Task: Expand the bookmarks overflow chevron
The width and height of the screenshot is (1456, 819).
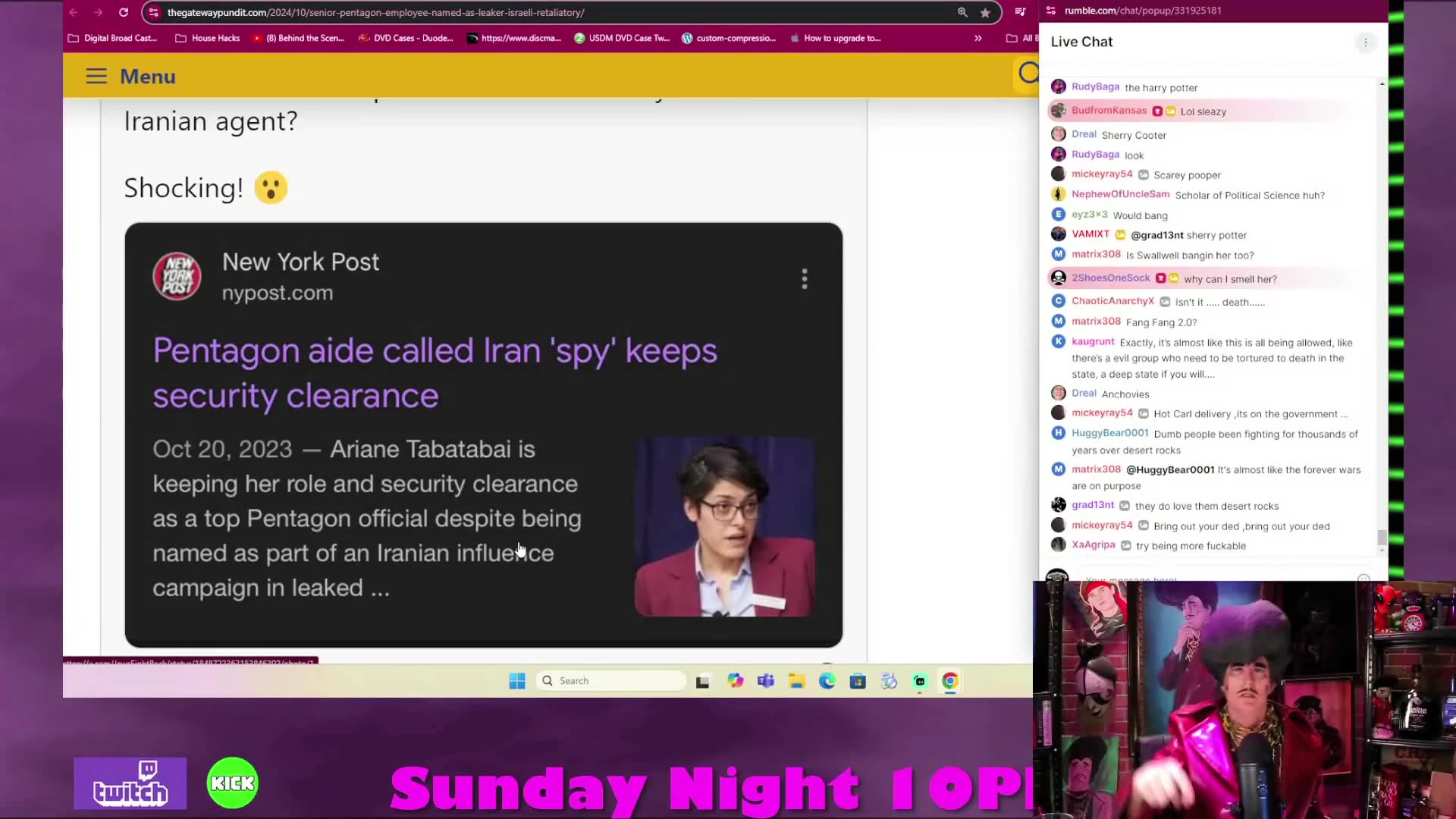Action: pos(978,38)
